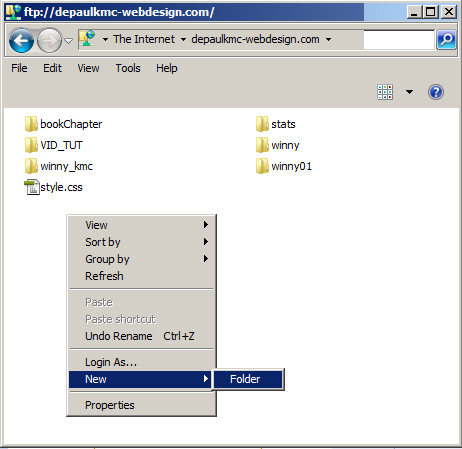
Task: Select the VID_TUT folder
Action: click(54, 145)
